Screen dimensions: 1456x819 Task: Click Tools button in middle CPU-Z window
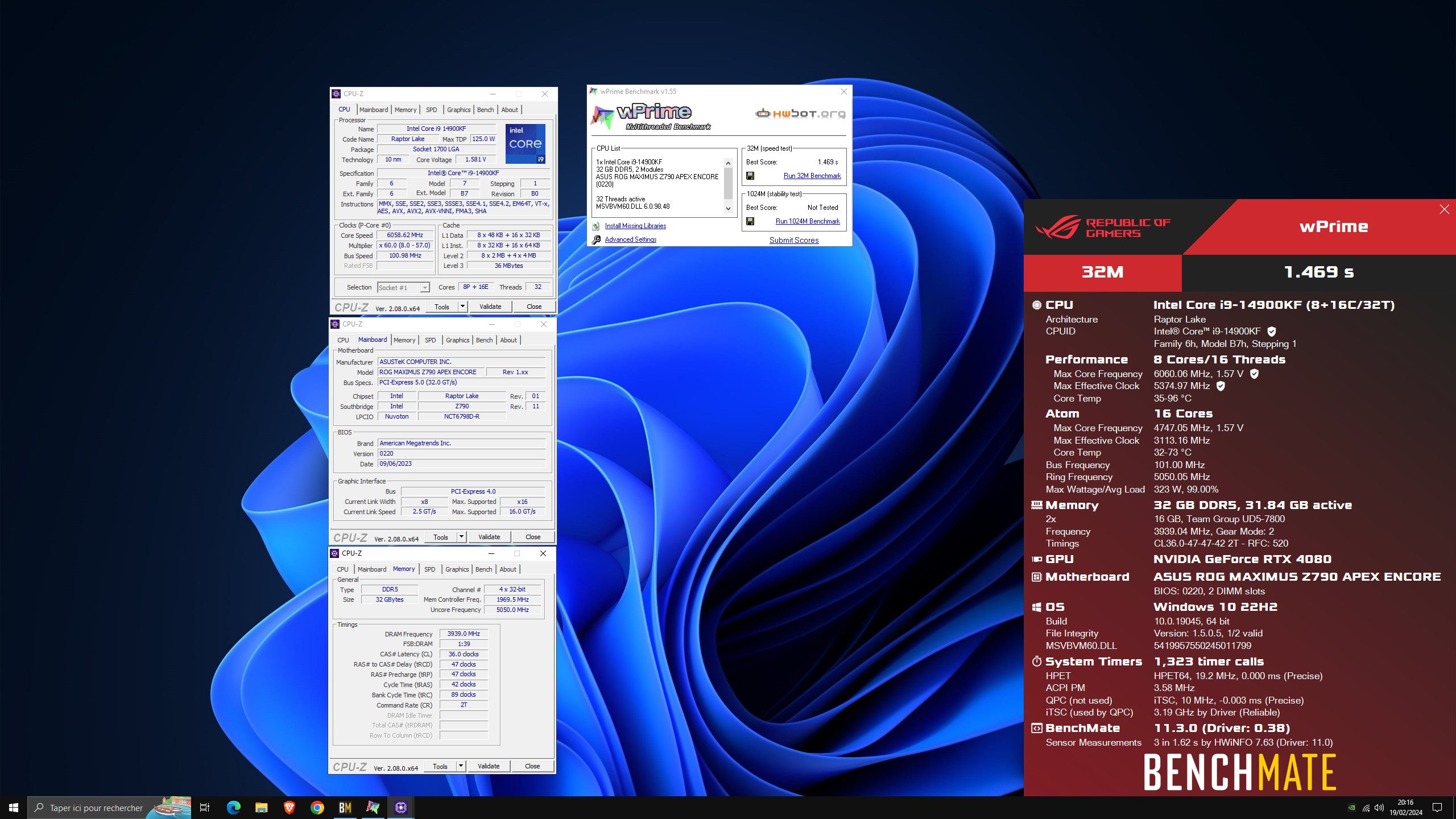tap(441, 537)
